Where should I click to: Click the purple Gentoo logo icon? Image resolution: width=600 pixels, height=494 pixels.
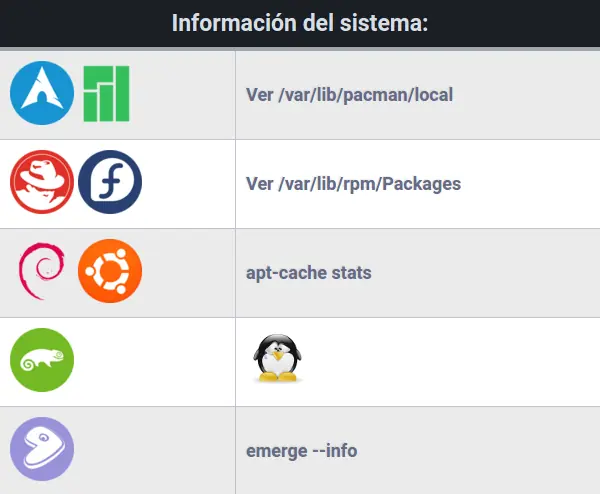42,449
